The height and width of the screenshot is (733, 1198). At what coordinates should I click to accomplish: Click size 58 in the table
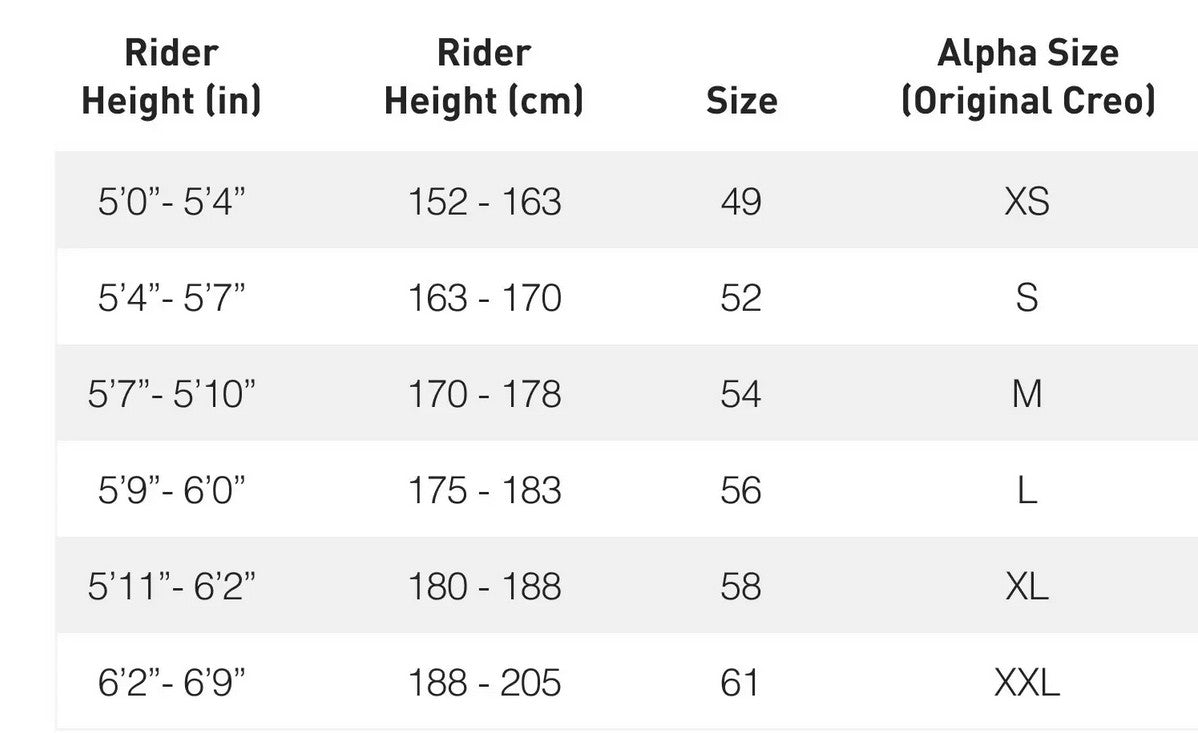click(741, 586)
